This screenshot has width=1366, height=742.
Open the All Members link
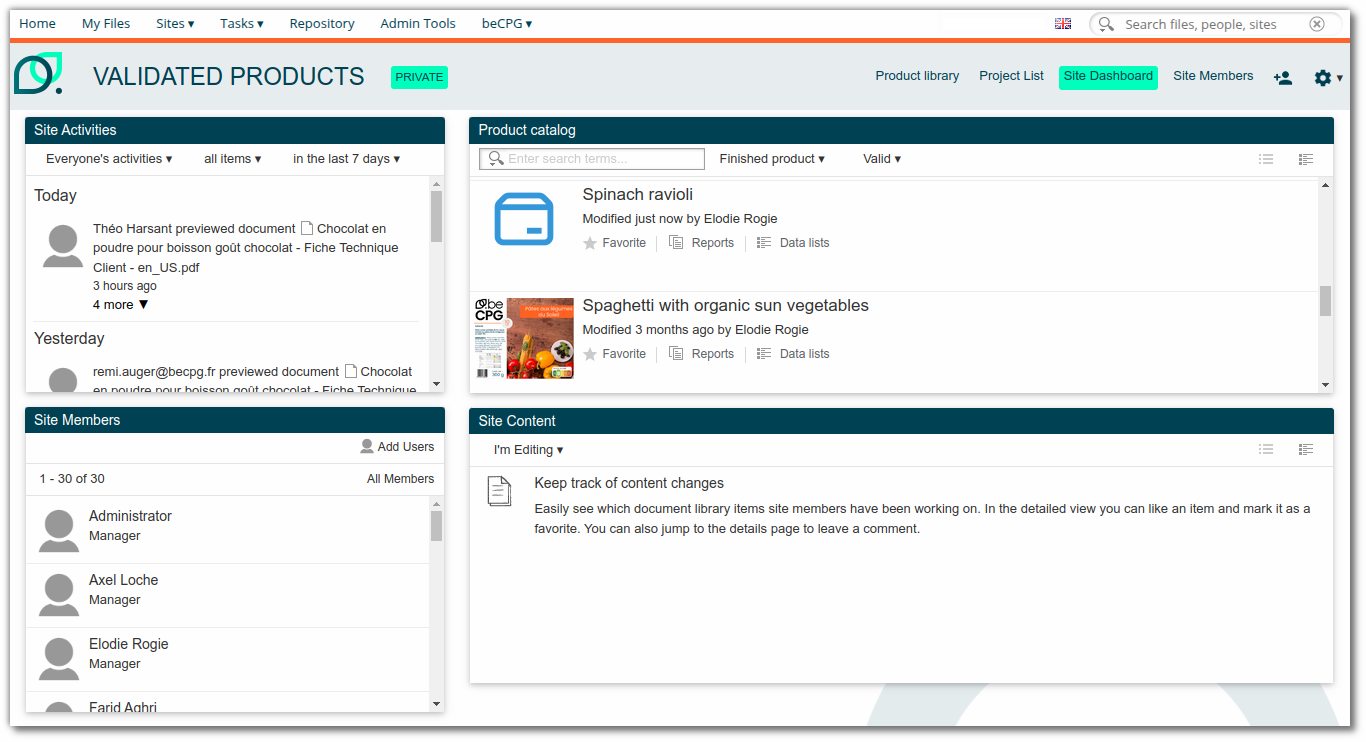400,478
